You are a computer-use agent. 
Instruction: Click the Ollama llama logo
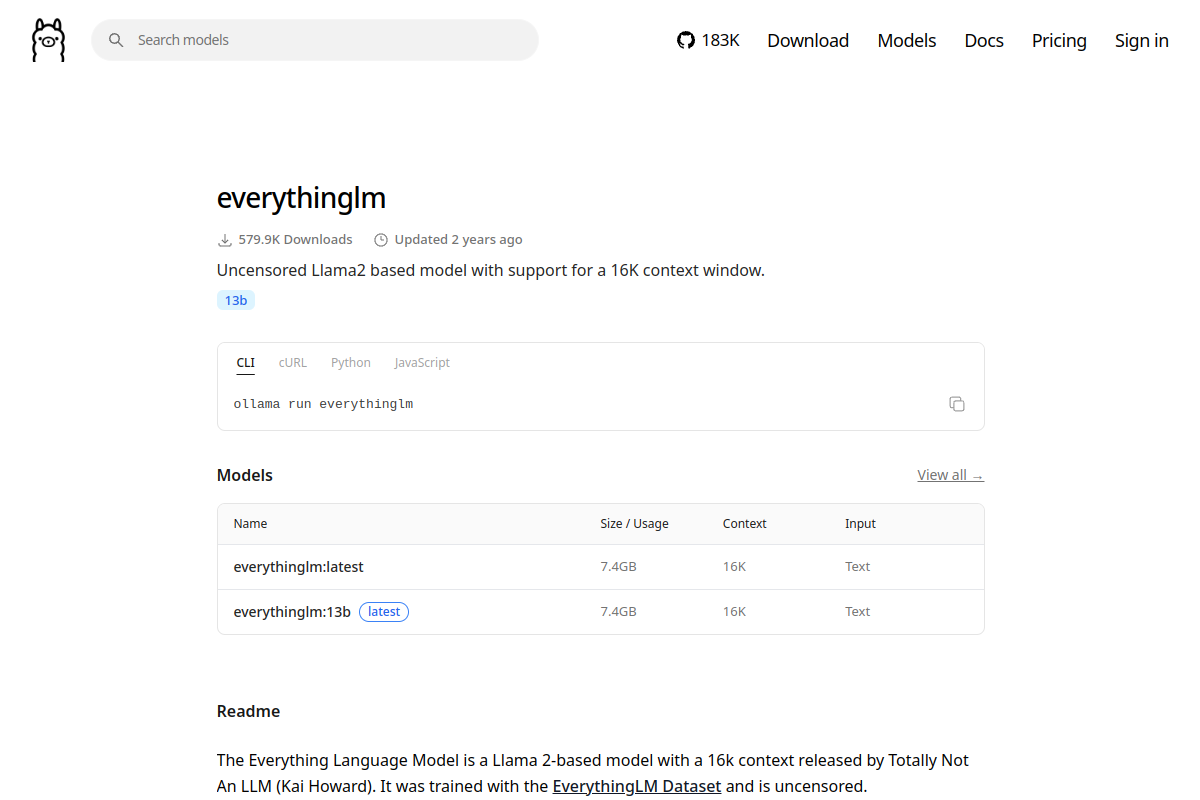48,40
